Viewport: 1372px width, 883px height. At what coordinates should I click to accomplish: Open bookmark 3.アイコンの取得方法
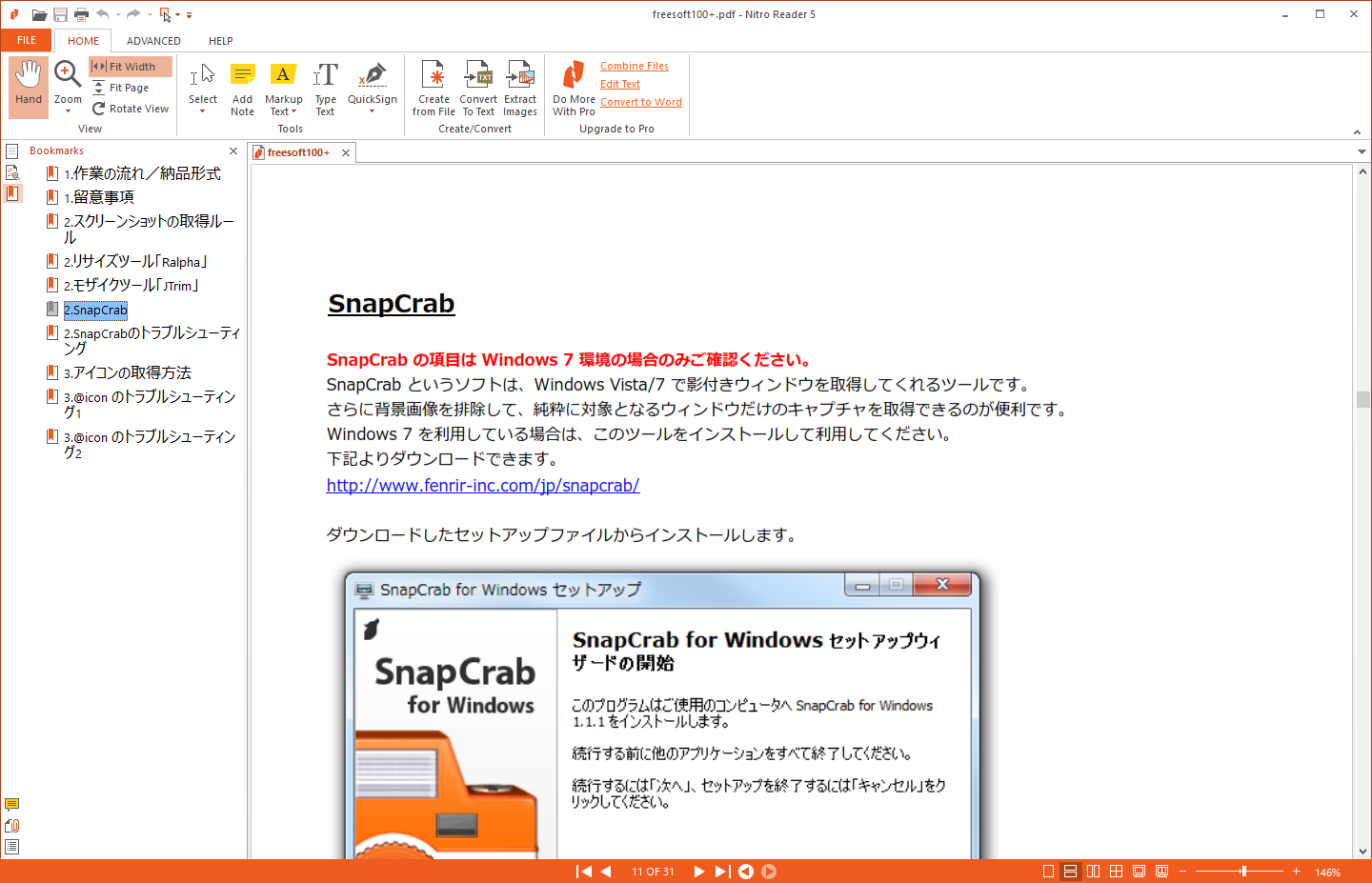128,372
